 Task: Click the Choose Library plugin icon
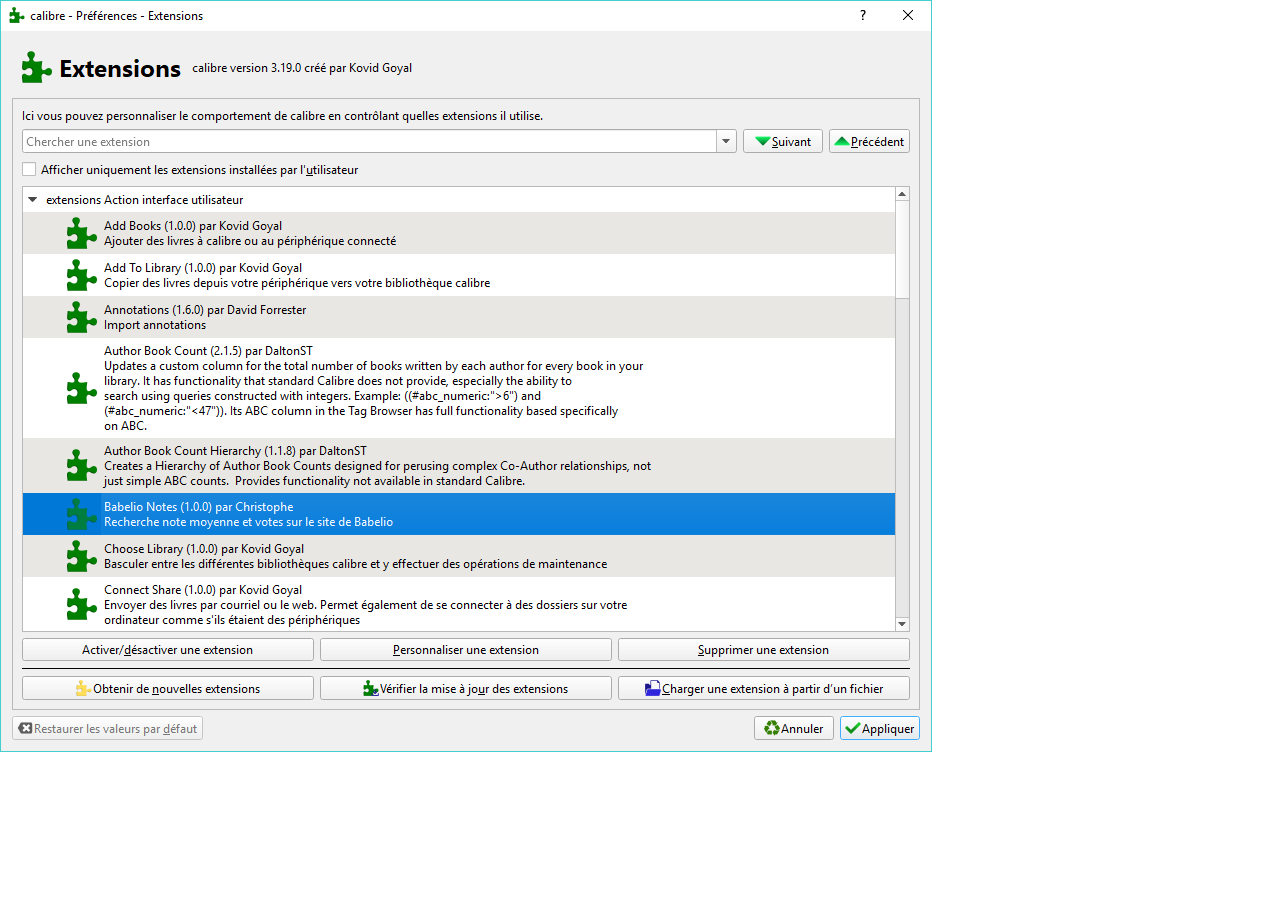coord(82,556)
